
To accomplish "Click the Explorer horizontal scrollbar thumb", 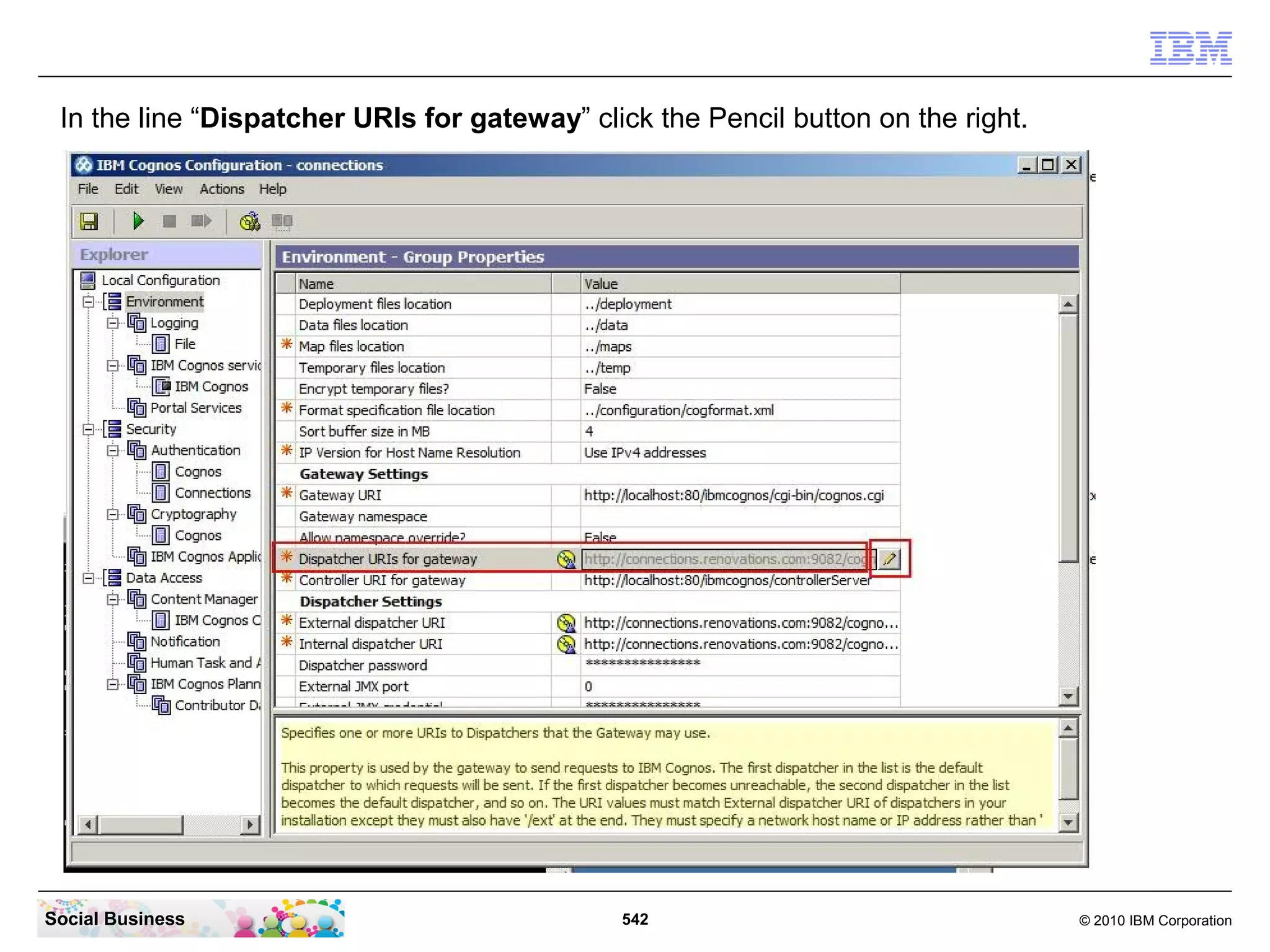I will coord(140,824).
